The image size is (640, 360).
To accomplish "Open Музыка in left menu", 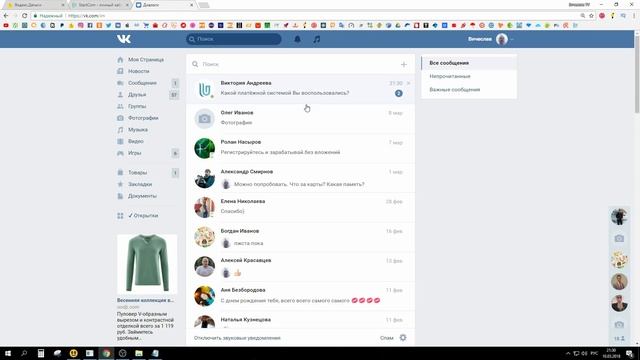I will point(138,130).
